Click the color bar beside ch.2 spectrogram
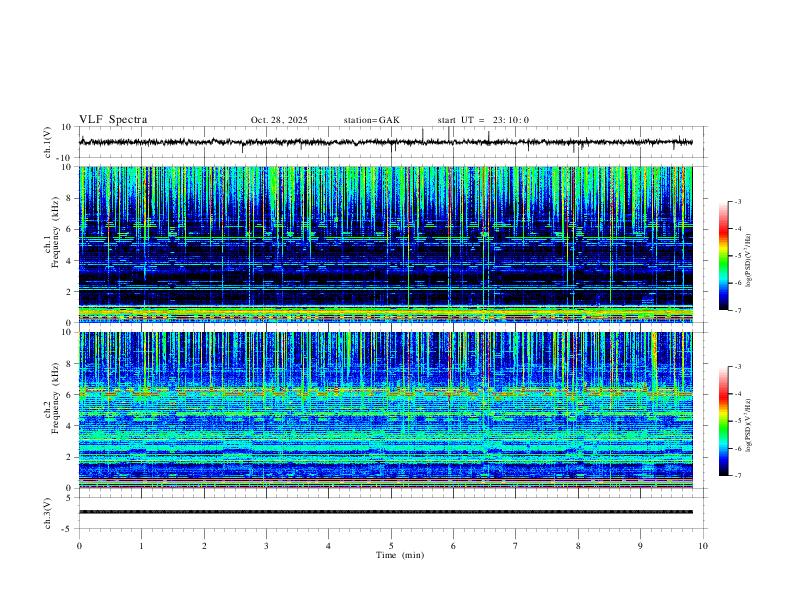Viewport: 792px width, 612px height. [x=723, y=421]
